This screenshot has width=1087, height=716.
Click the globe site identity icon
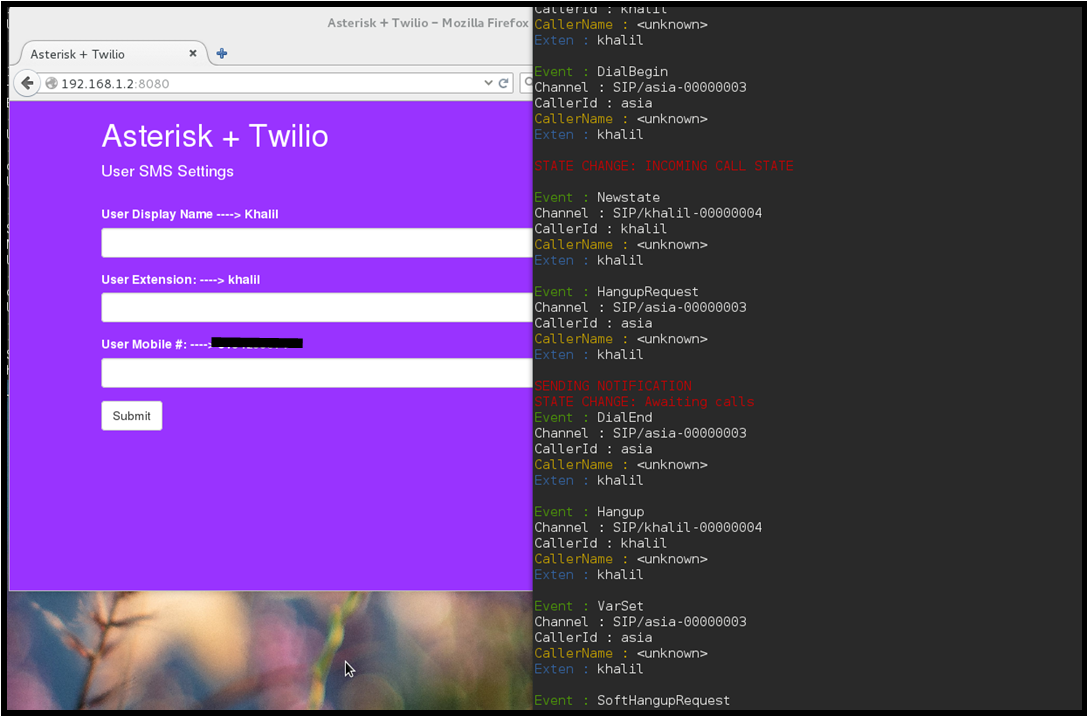(x=51, y=84)
